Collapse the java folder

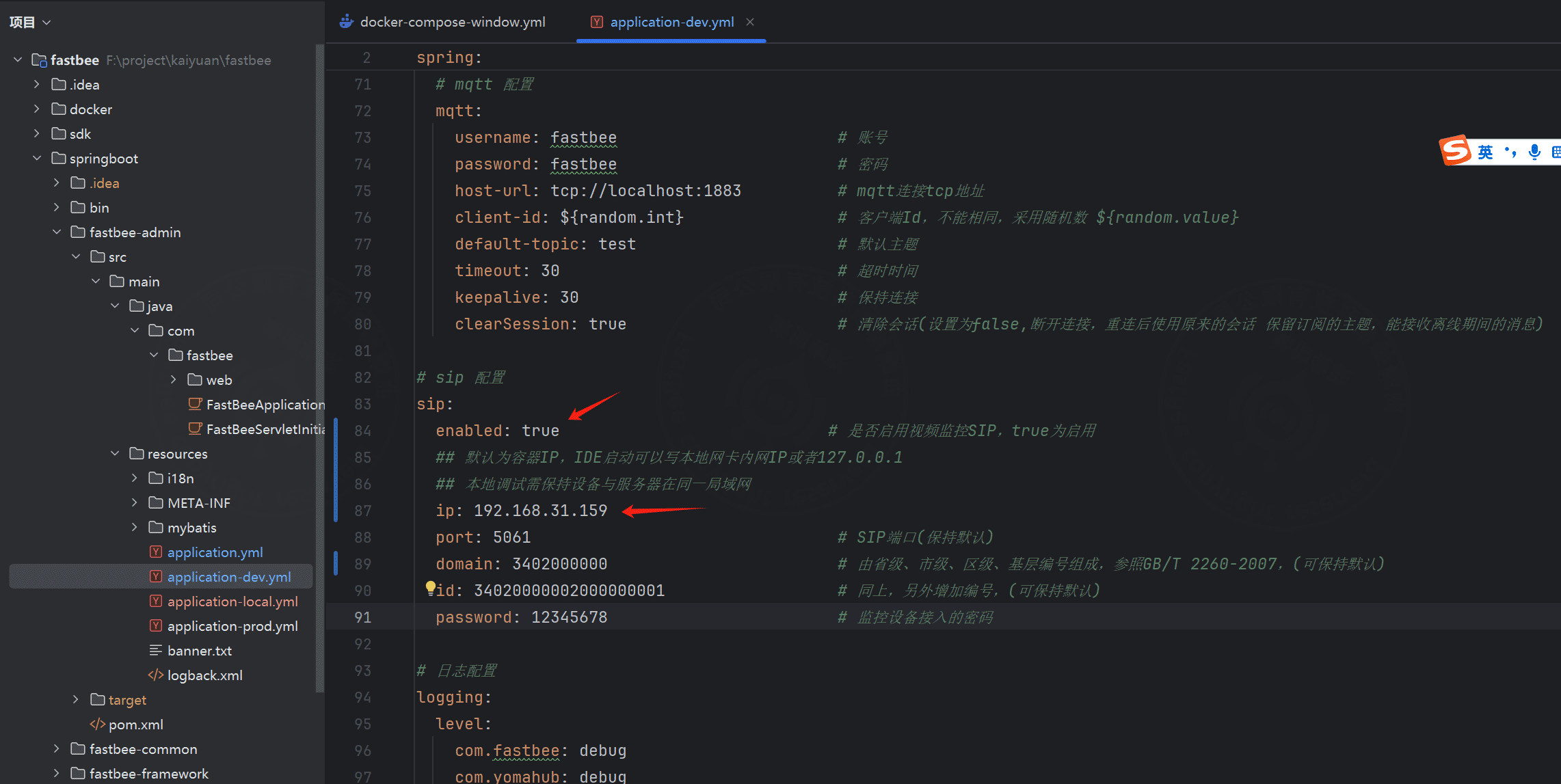point(115,306)
